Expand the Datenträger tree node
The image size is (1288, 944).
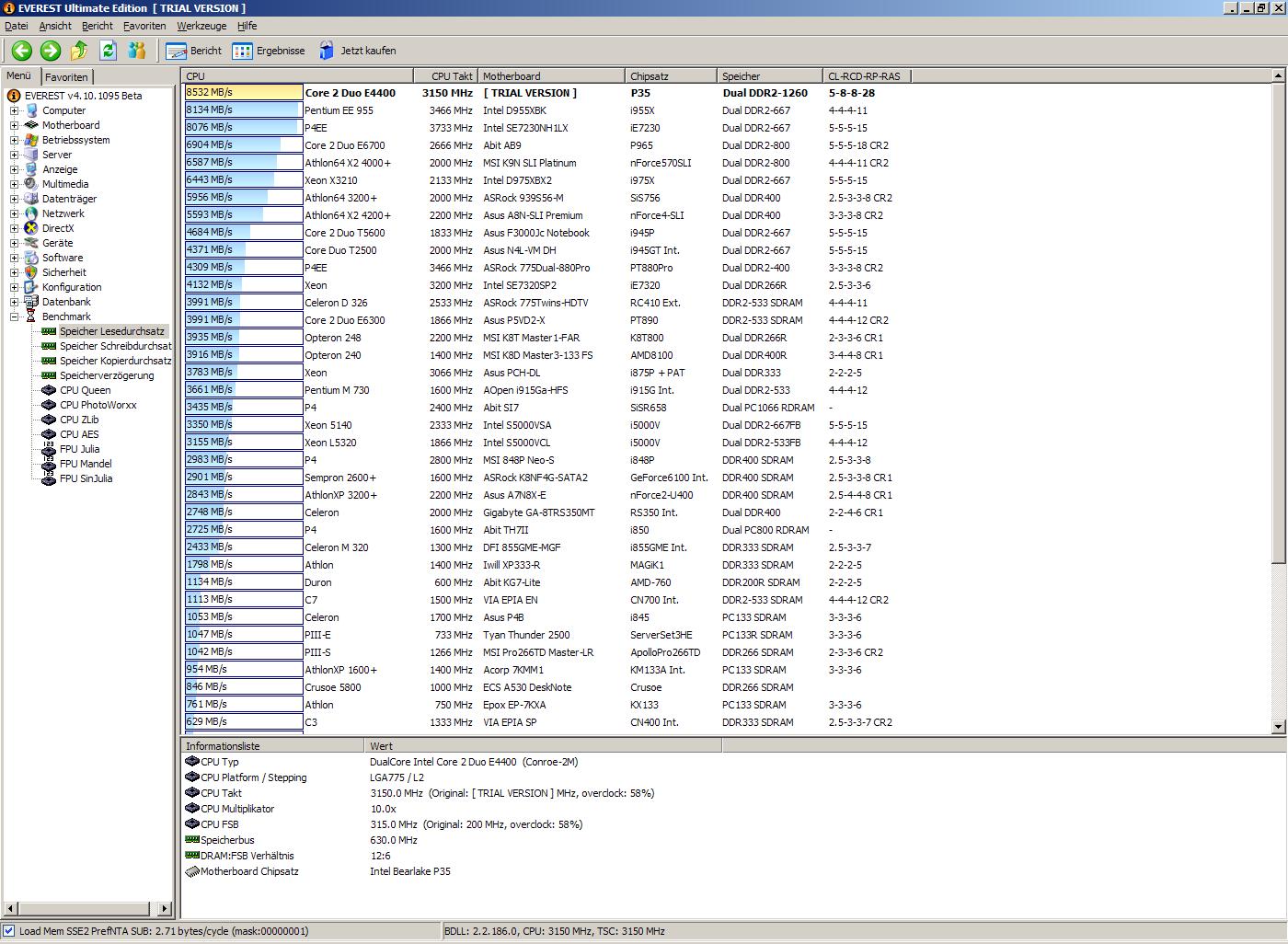[x=14, y=199]
